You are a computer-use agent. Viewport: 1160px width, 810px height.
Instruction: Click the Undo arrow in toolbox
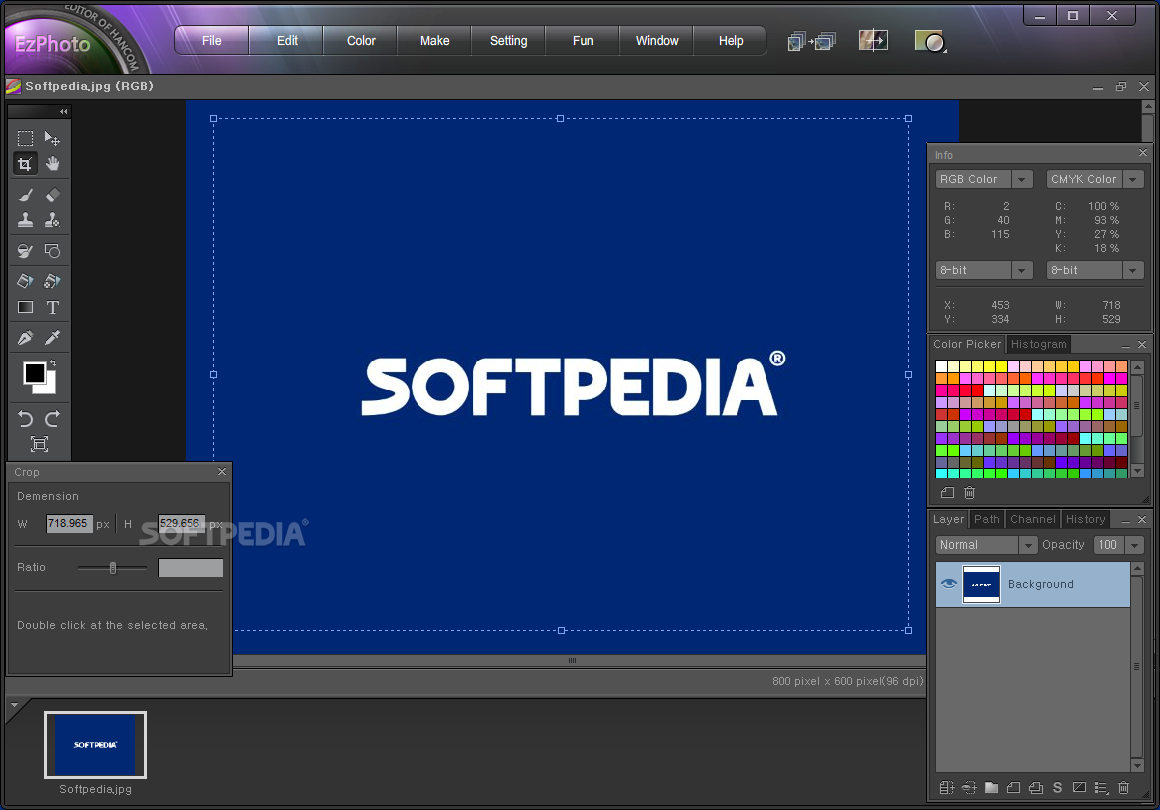tap(25, 419)
